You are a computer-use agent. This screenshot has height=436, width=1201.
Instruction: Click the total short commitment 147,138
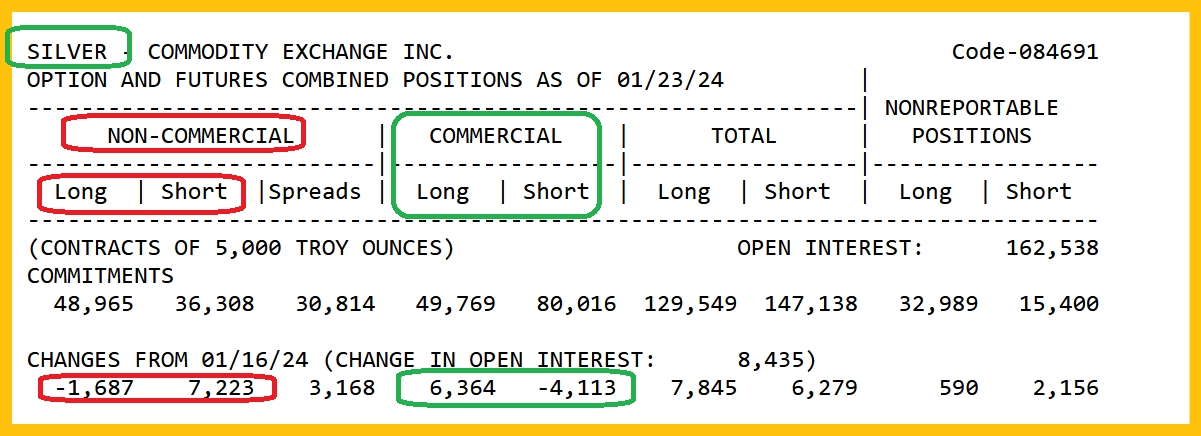811,303
